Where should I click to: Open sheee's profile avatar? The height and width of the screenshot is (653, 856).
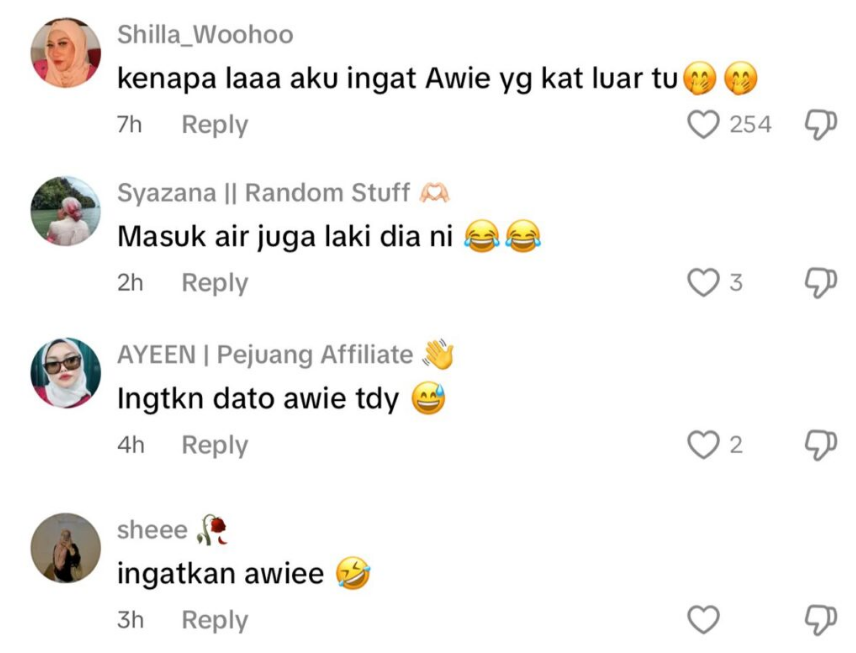coord(66,548)
